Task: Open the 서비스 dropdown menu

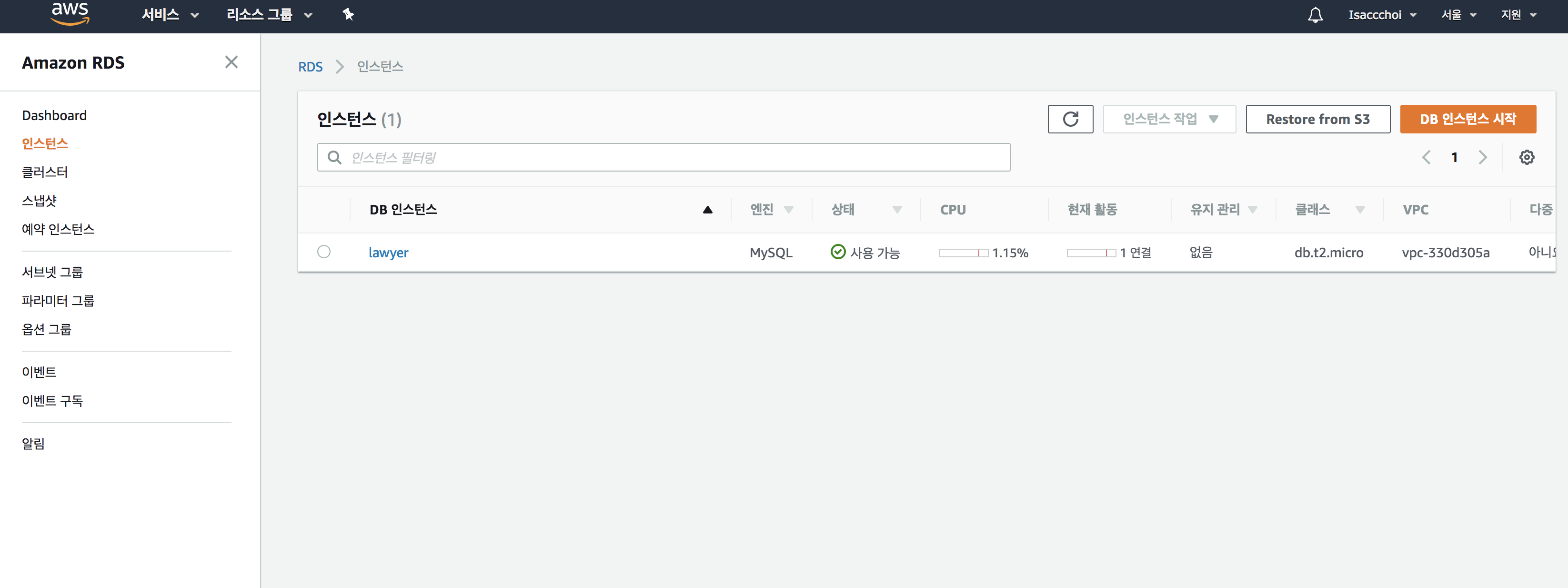Action: (171, 15)
